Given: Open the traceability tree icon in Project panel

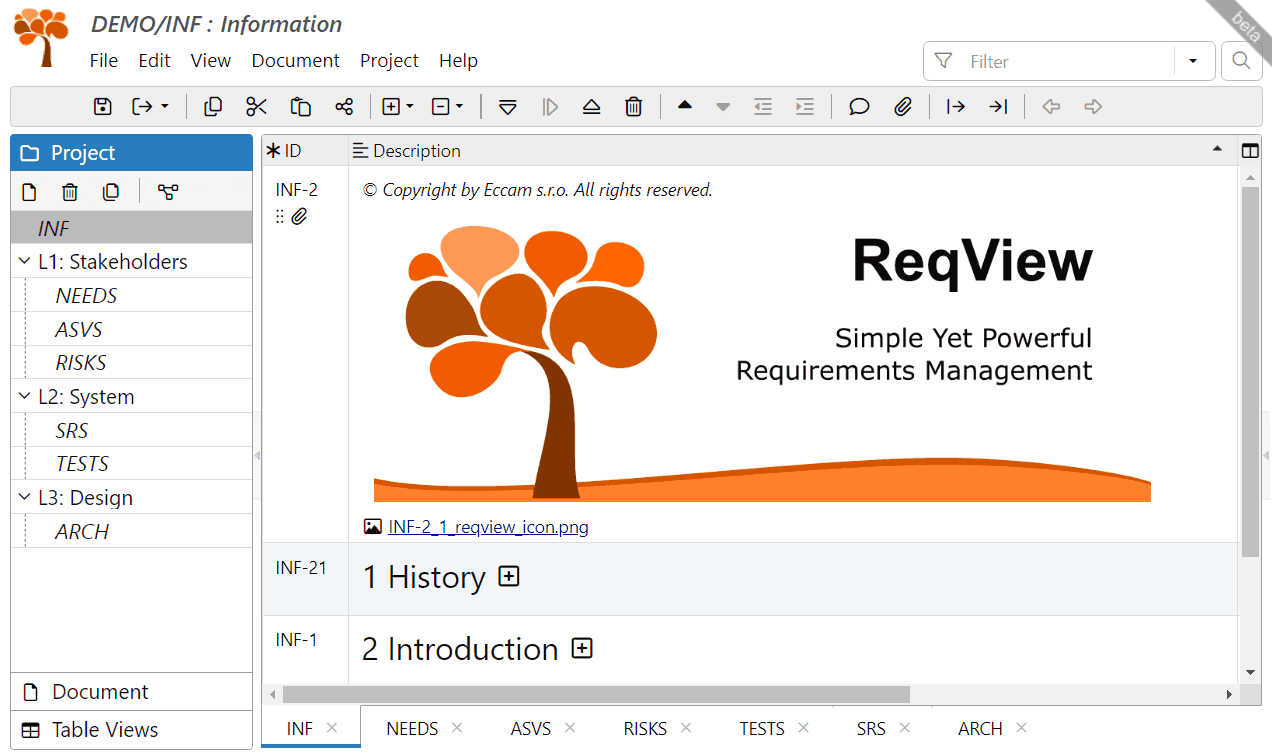Looking at the screenshot, I should coord(168,192).
